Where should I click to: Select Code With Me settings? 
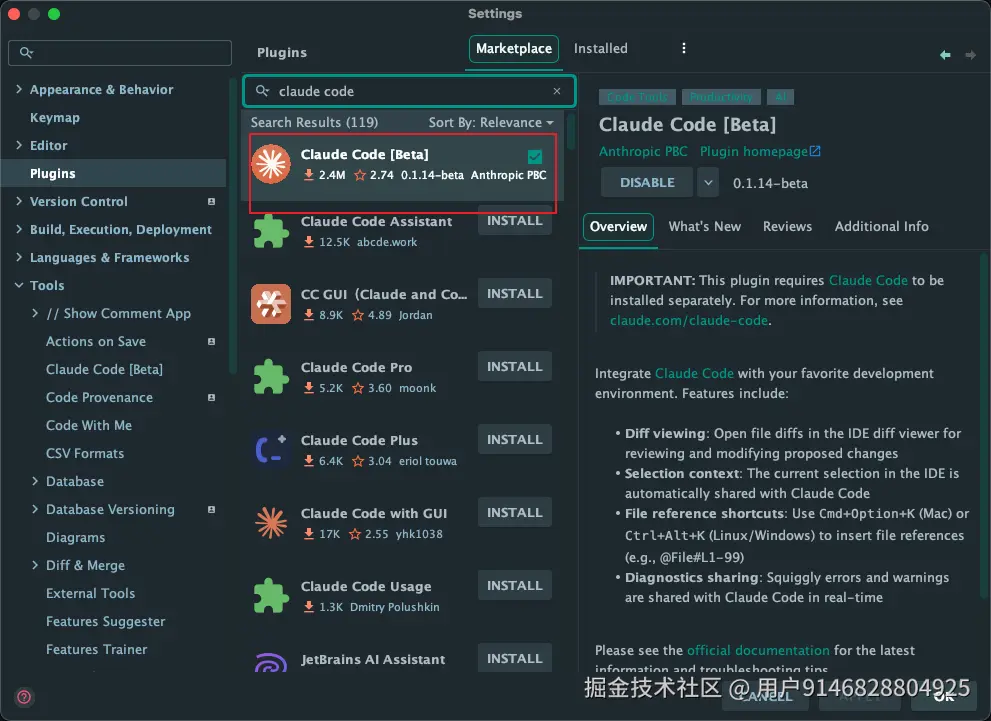pos(89,425)
